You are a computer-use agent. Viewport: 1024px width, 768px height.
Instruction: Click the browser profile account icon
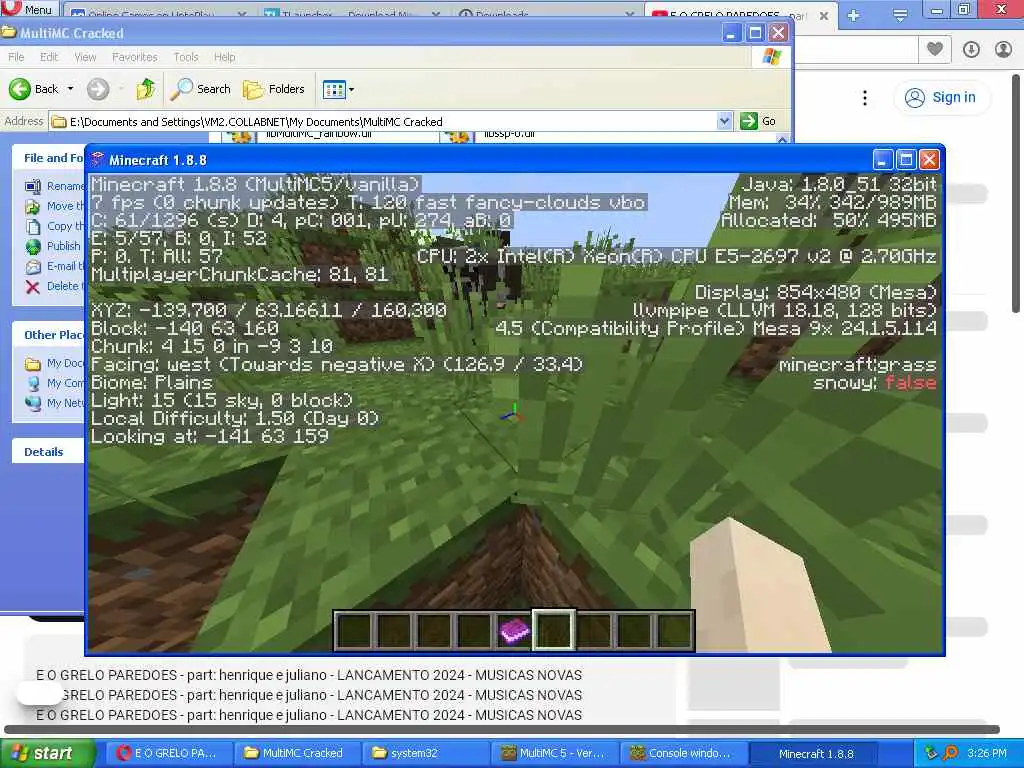(x=1003, y=49)
